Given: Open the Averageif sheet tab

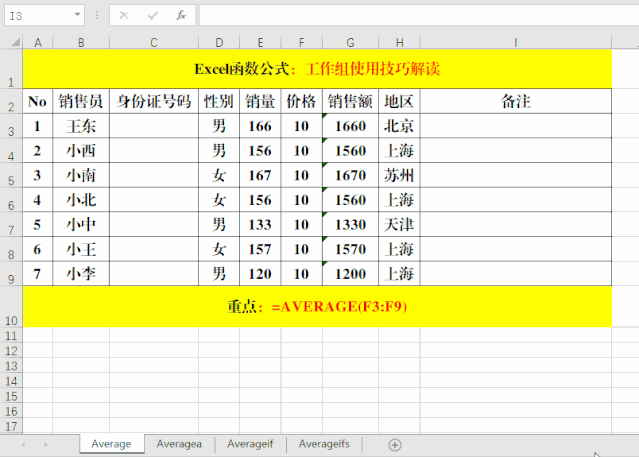Looking at the screenshot, I should (x=250, y=444).
